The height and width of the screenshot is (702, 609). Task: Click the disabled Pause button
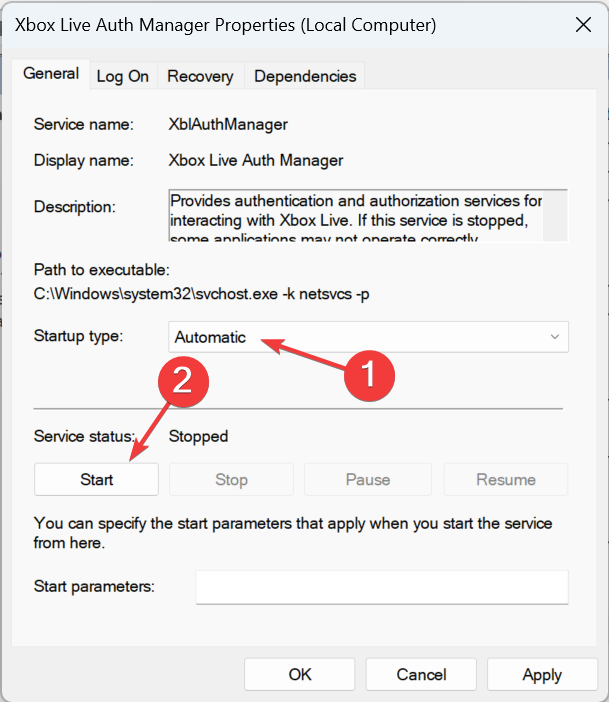point(368,479)
